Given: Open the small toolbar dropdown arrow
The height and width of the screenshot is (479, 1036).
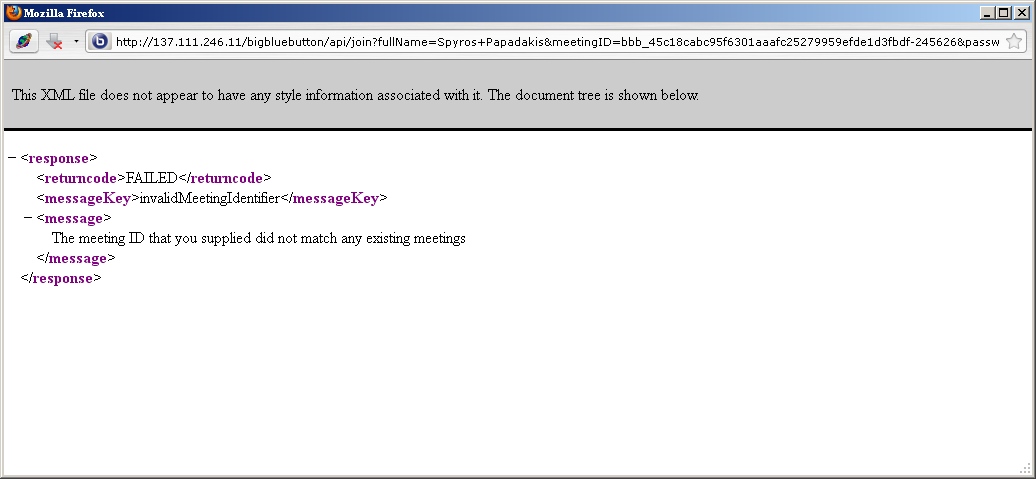Looking at the screenshot, I should point(76,42).
